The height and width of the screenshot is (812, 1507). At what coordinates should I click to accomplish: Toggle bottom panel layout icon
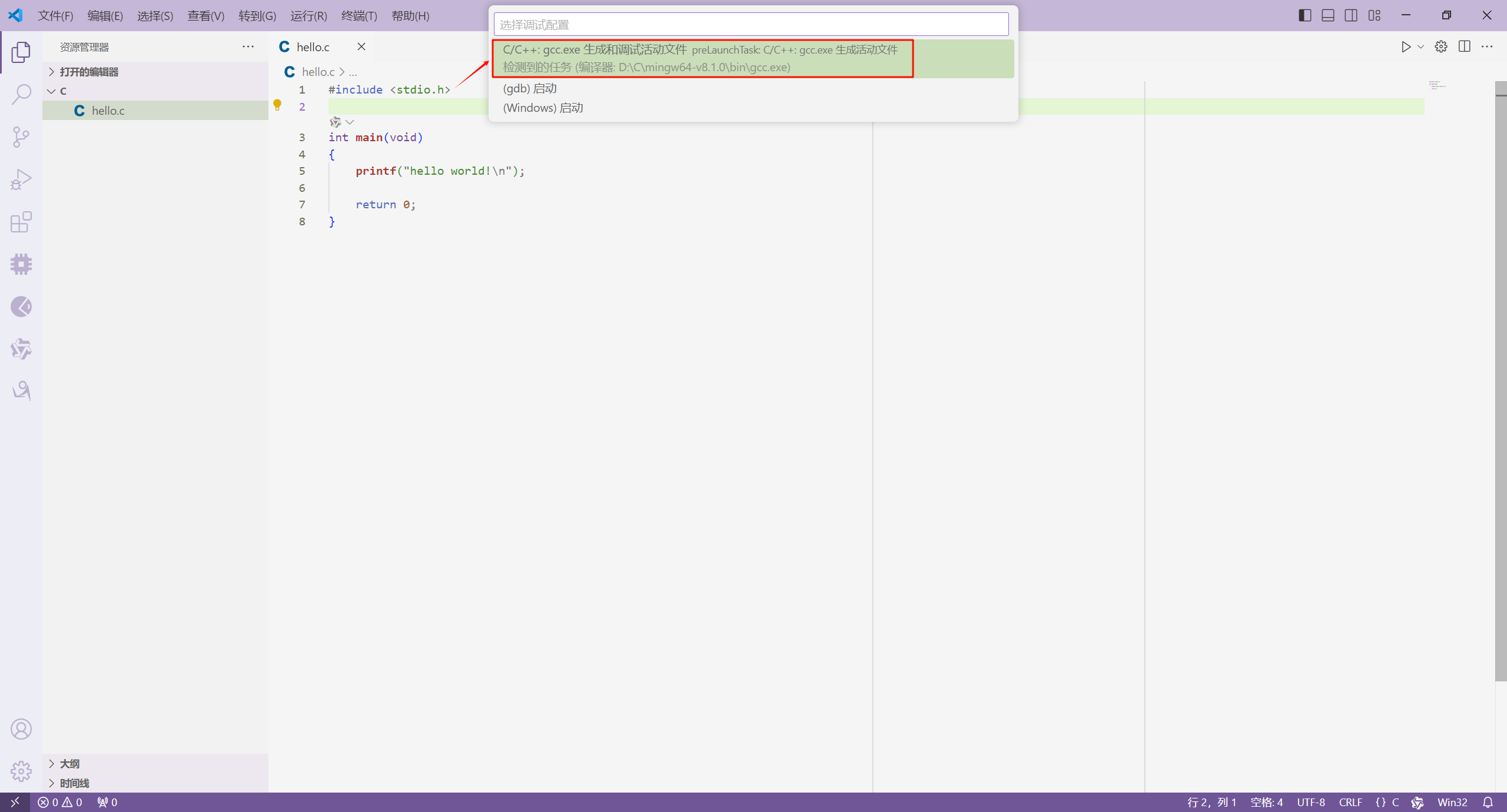[1327, 15]
